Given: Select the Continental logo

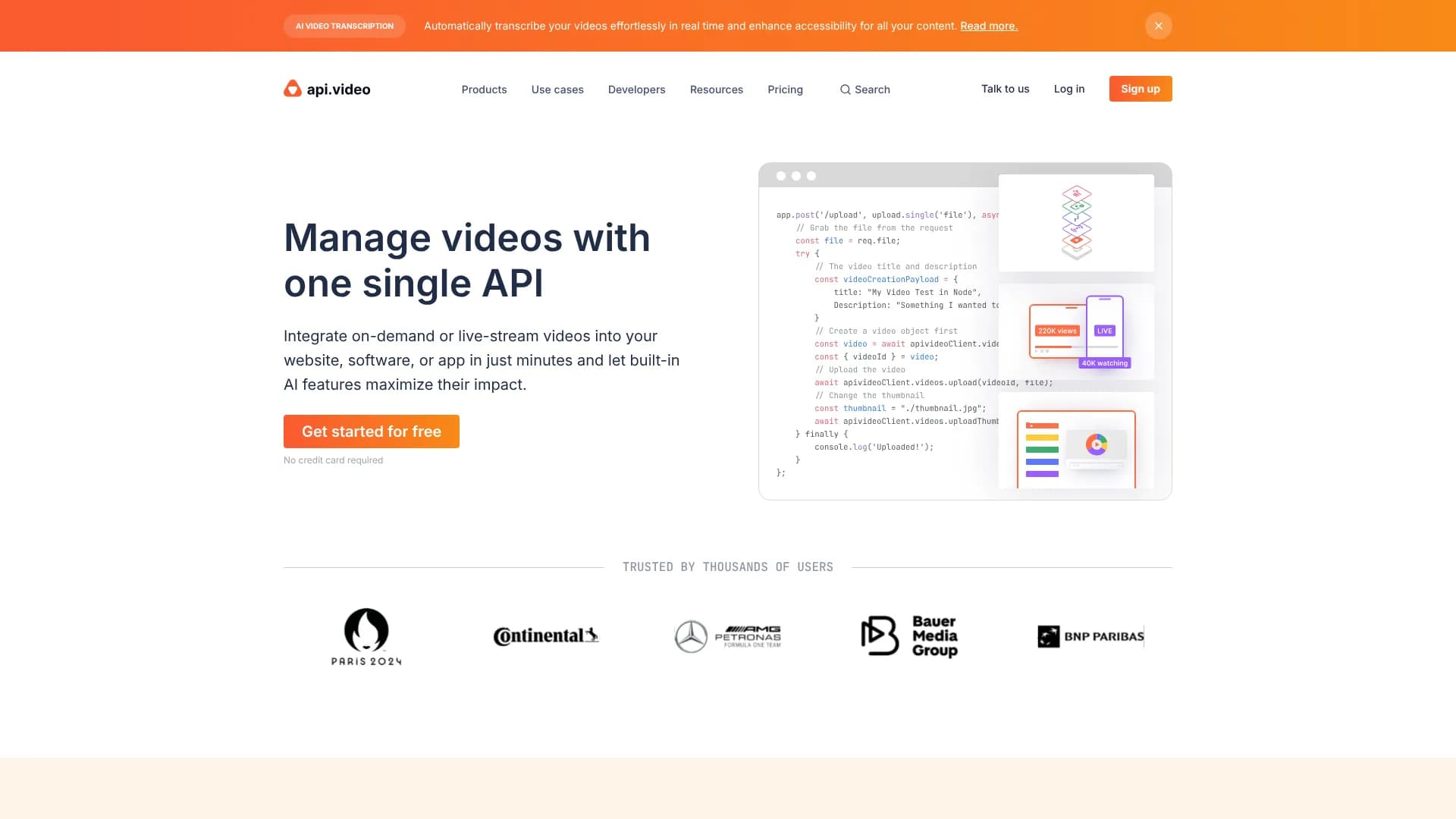Looking at the screenshot, I should click(x=545, y=636).
